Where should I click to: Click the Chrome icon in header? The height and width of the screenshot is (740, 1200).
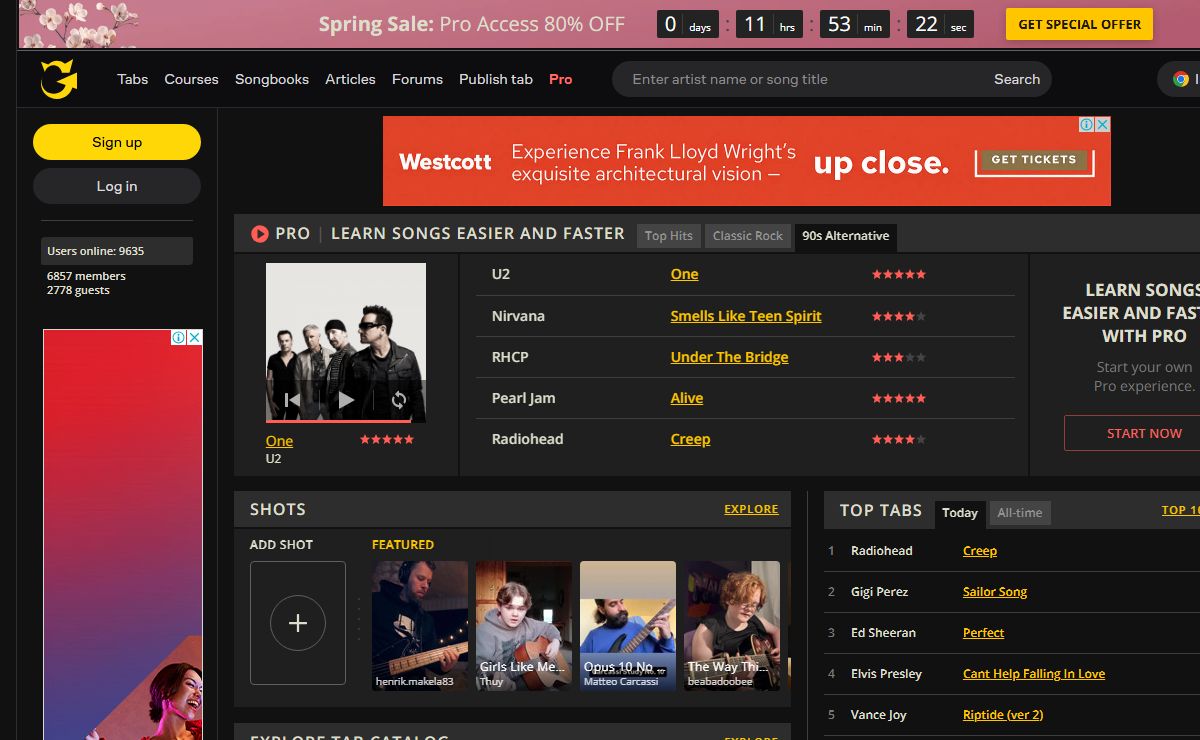pyautogui.click(x=1181, y=79)
